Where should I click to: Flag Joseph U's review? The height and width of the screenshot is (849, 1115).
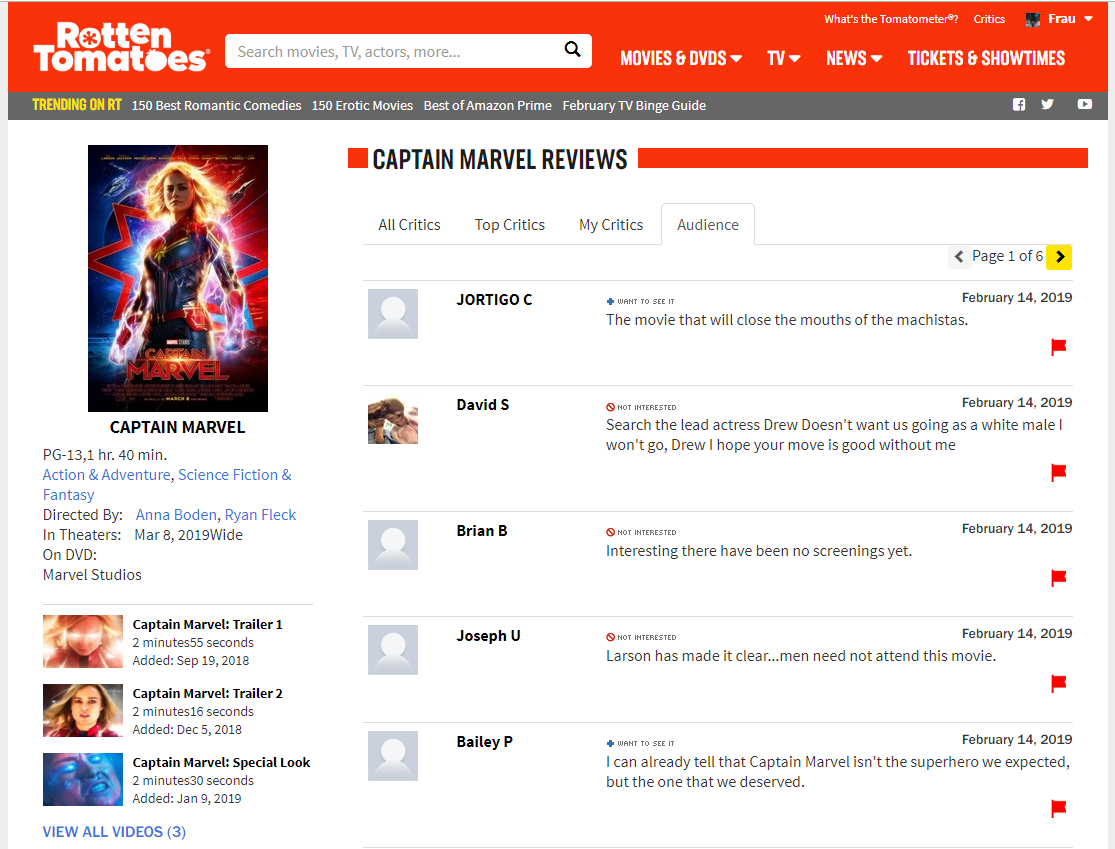[1059, 683]
